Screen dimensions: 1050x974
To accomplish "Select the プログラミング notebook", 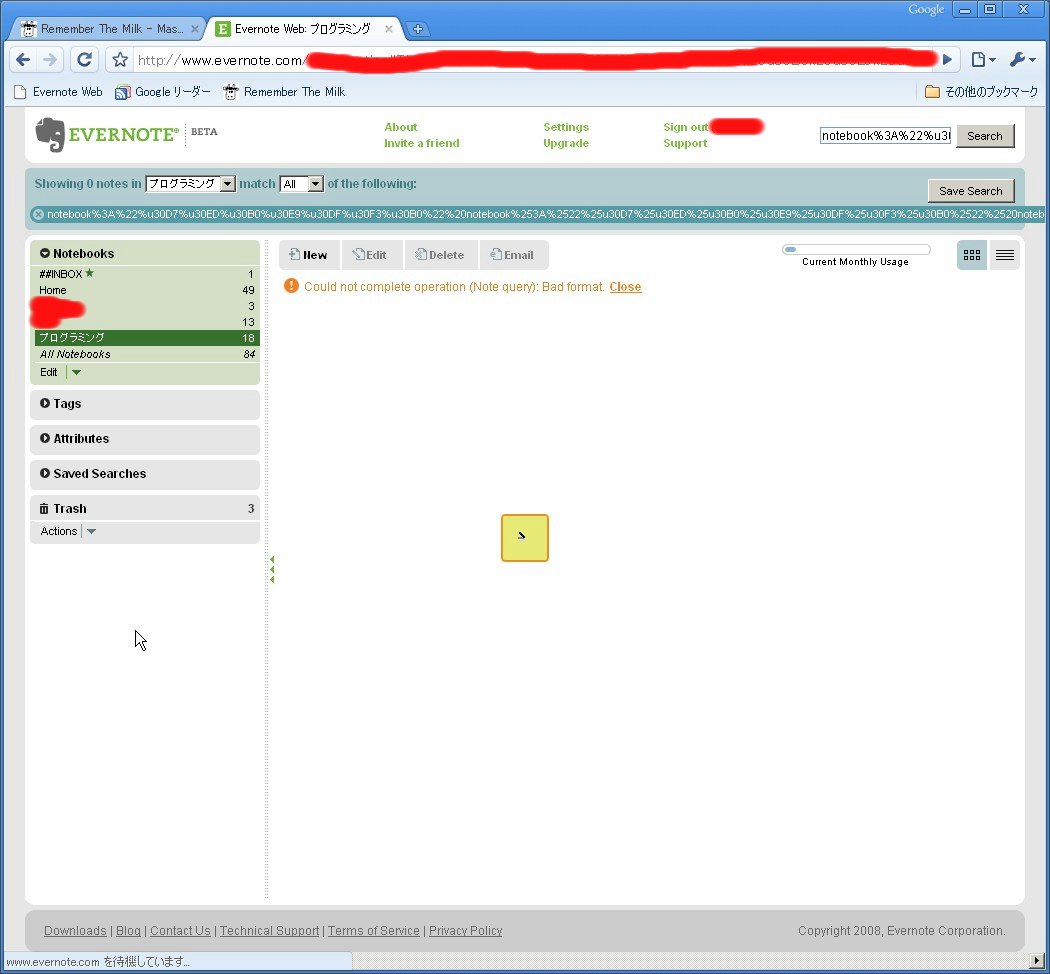I will click(147, 338).
